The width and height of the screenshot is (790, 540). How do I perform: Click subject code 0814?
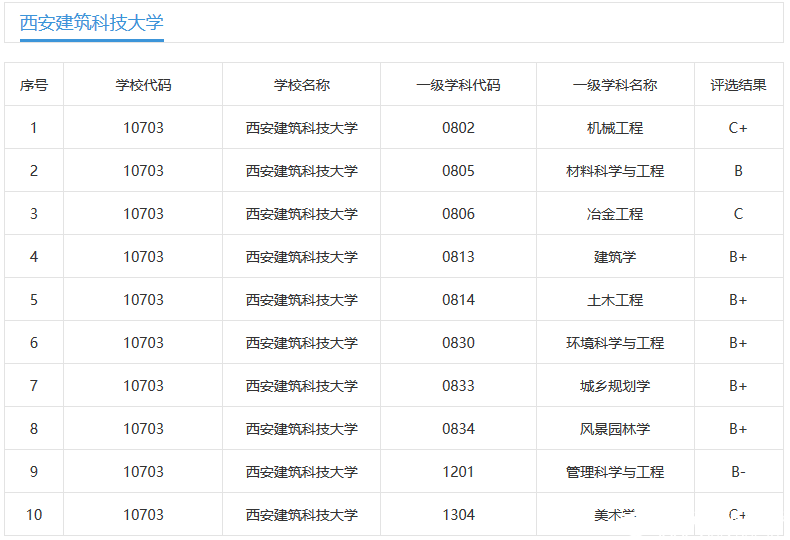[x=458, y=300]
